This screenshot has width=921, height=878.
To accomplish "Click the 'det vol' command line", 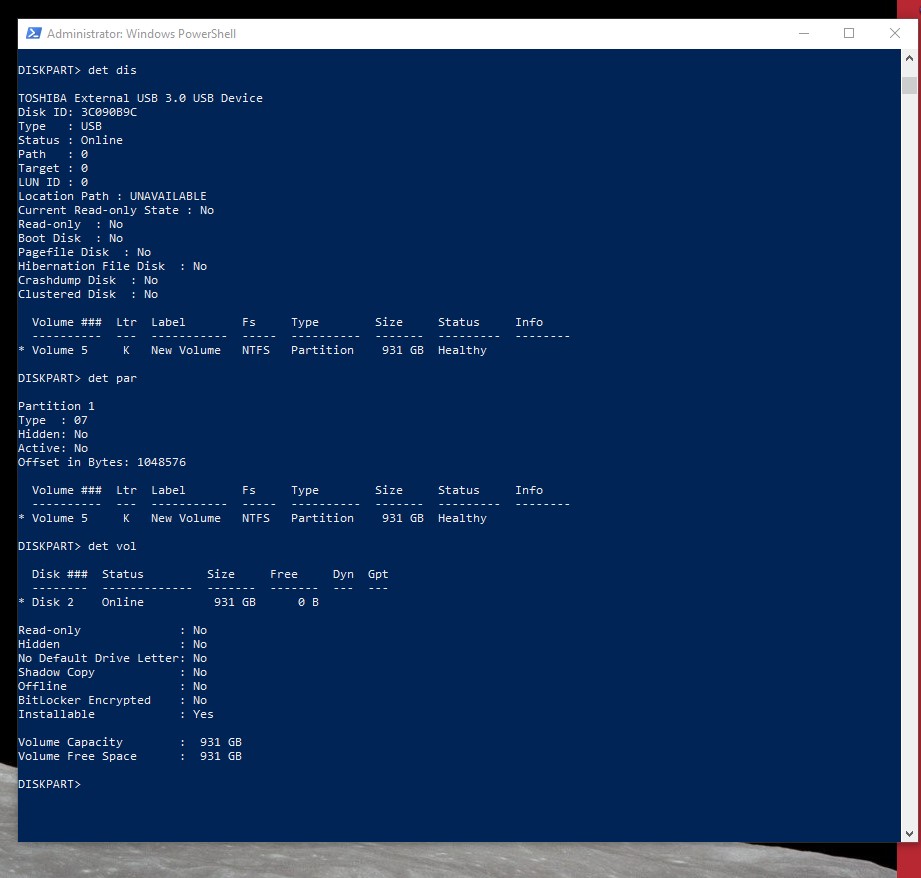I will tap(77, 546).
